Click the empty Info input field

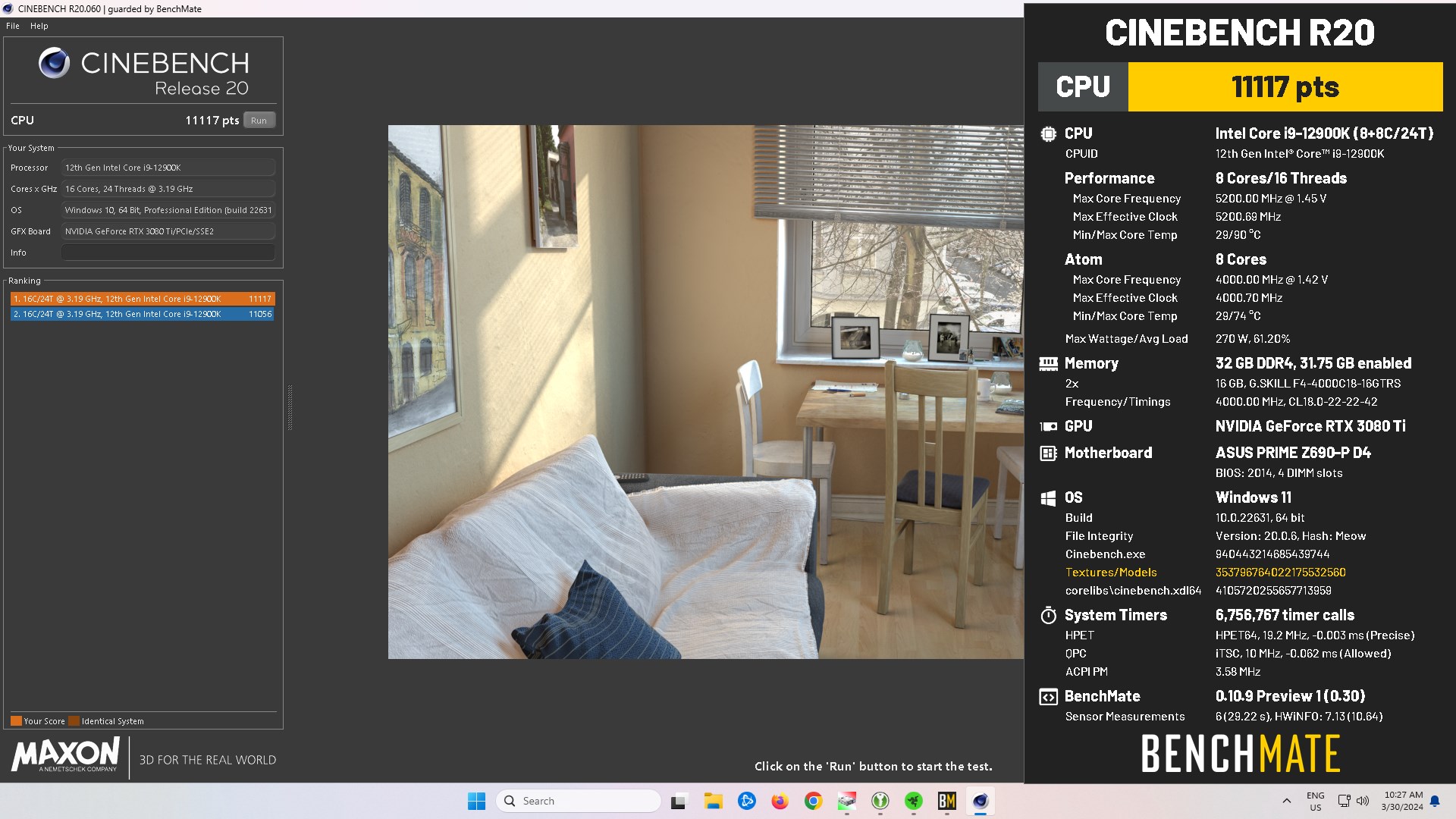[x=168, y=253]
